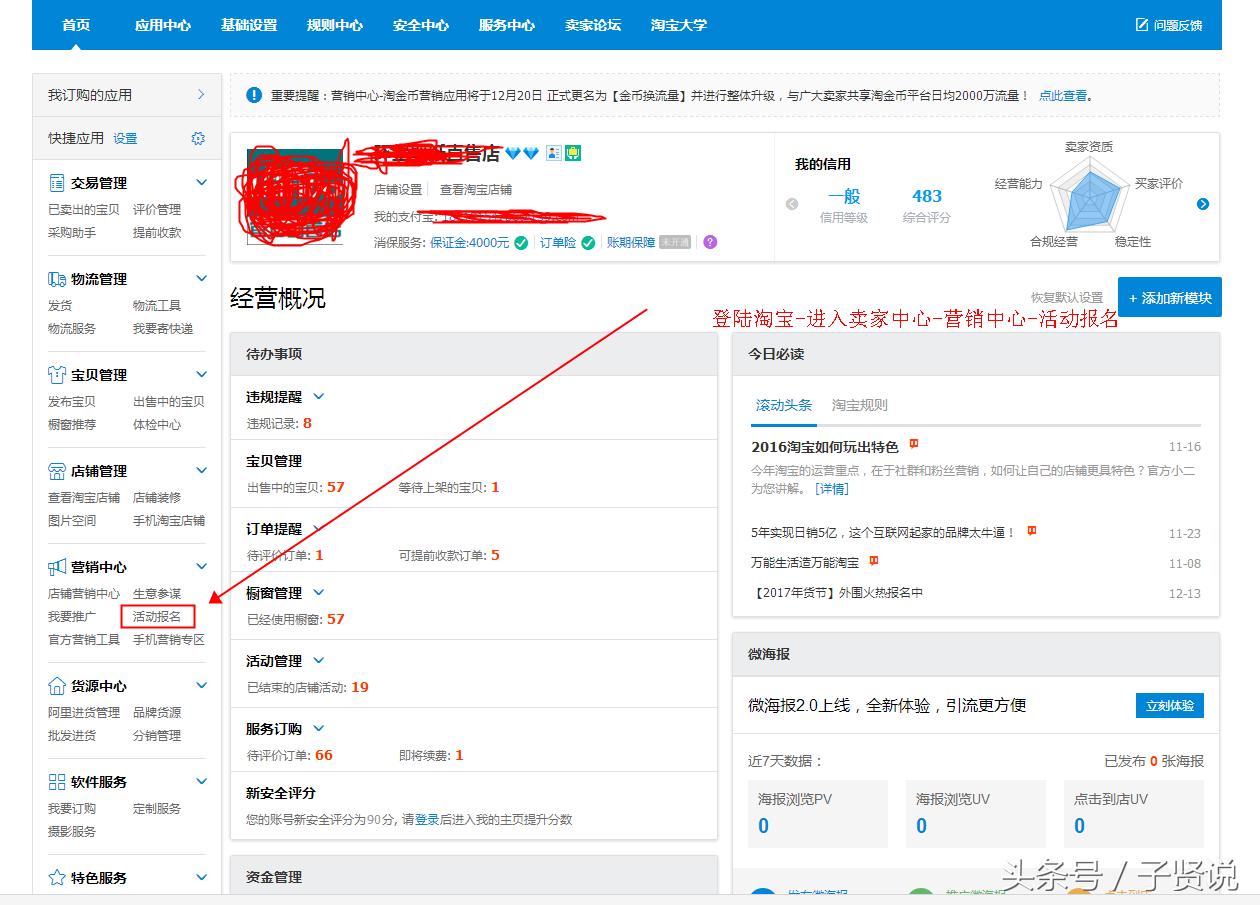1260x905 pixels.
Task: Click the 物流管理 truck icon
Action: 57,279
